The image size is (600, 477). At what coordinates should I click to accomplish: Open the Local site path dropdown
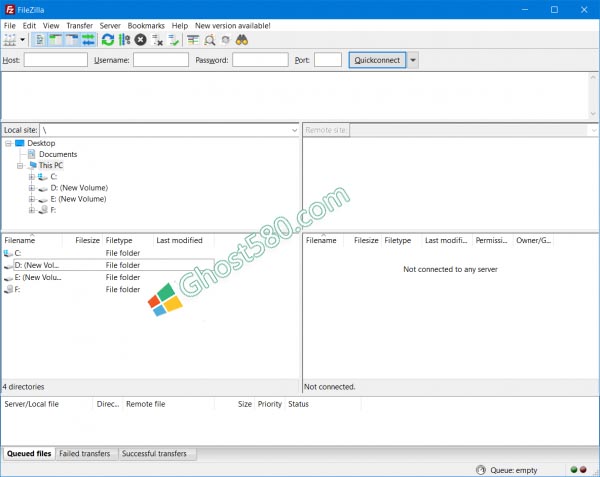tap(294, 130)
